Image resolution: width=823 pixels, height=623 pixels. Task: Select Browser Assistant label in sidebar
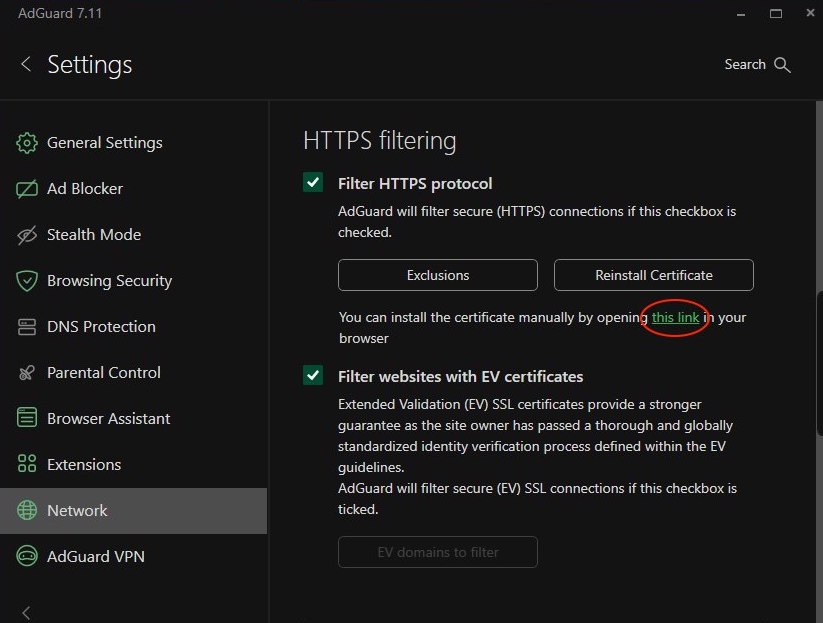click(x=109, y=418)
